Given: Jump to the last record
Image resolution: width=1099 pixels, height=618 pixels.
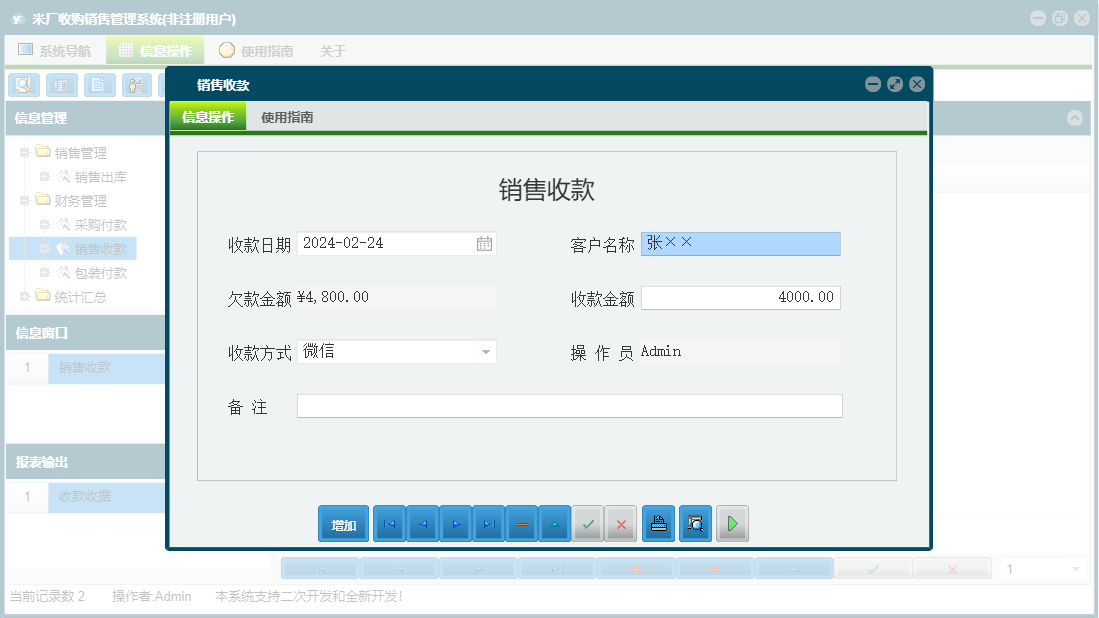Looking at the screenshot, I should click(488, 523).
